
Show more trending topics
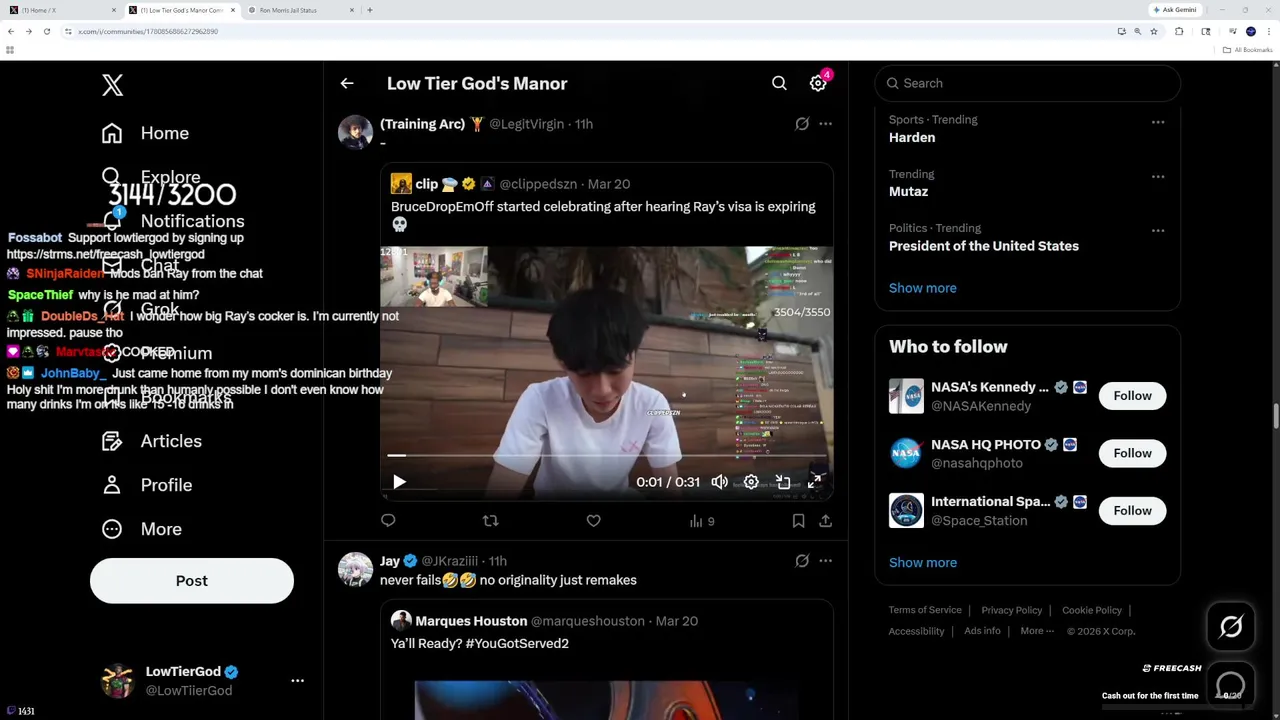click(x=922, y=288)
